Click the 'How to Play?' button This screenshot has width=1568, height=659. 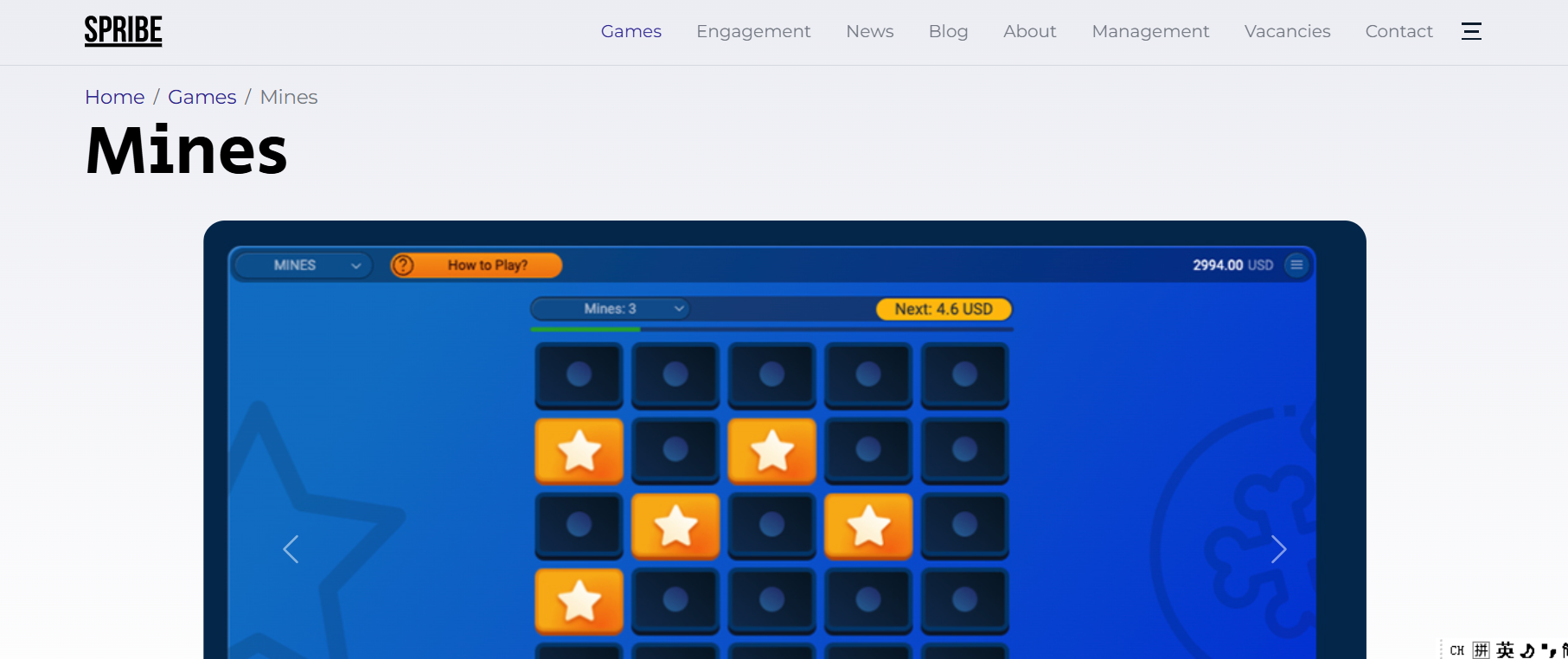pos(477,266)
